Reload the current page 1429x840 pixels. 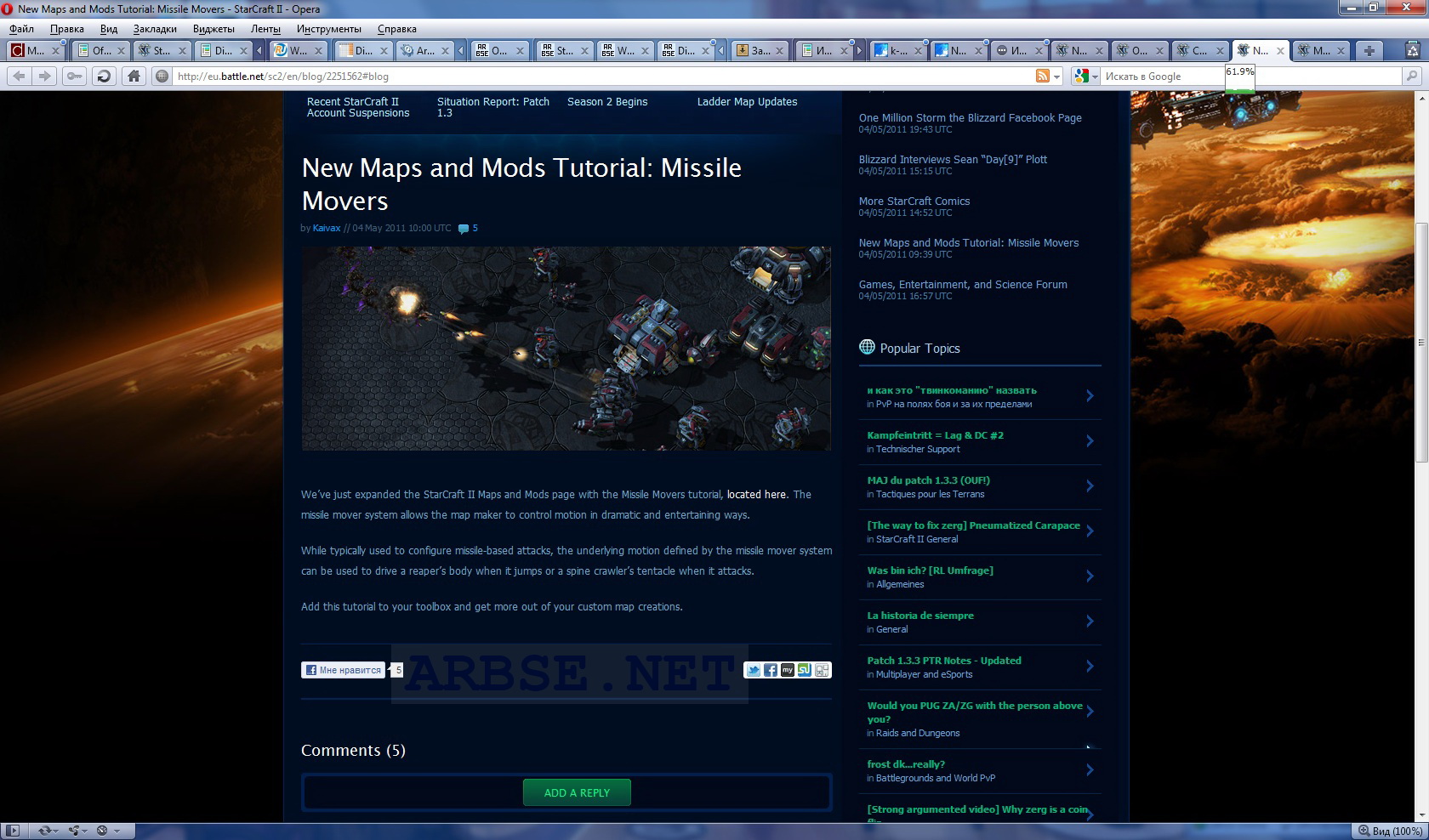point(104,77)
